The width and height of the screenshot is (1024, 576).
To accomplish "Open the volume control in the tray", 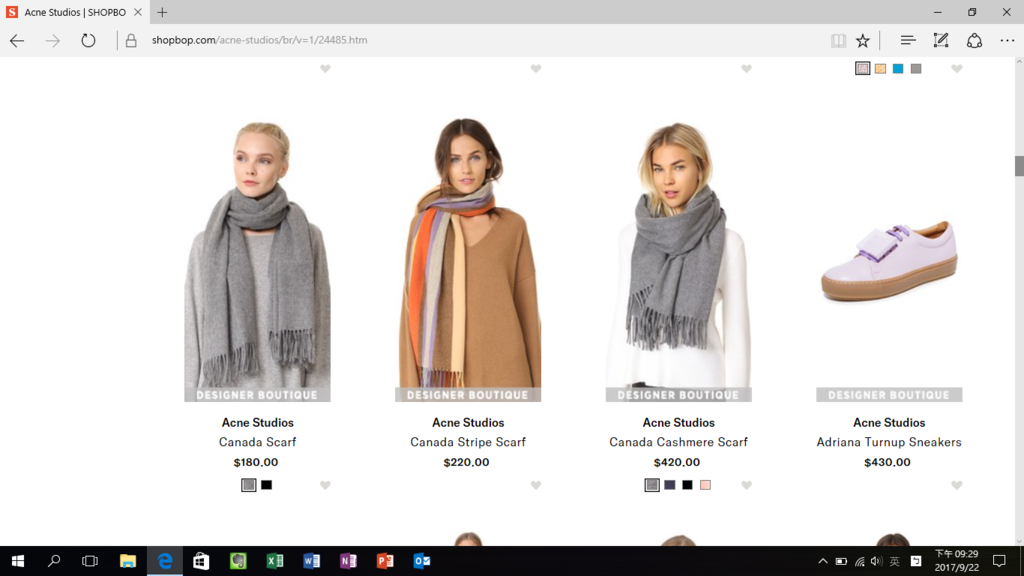I will click(876, 561).
